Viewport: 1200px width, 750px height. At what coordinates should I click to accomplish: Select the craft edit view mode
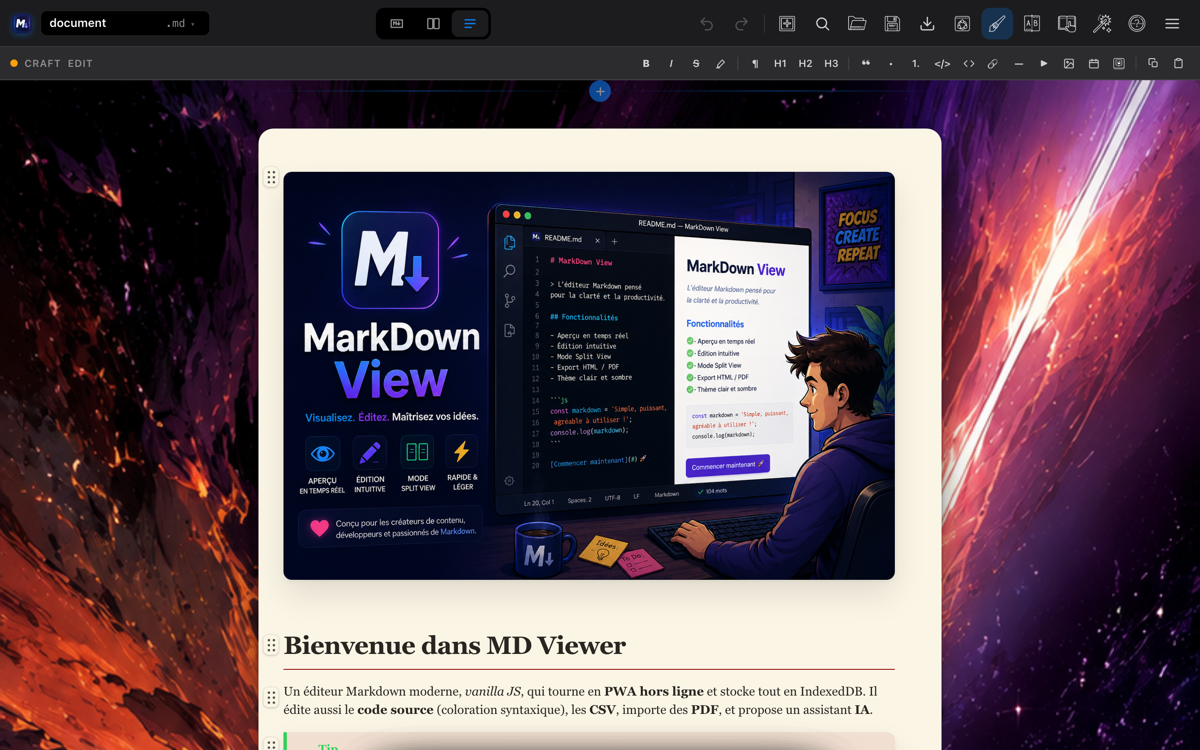click(469, 23)
